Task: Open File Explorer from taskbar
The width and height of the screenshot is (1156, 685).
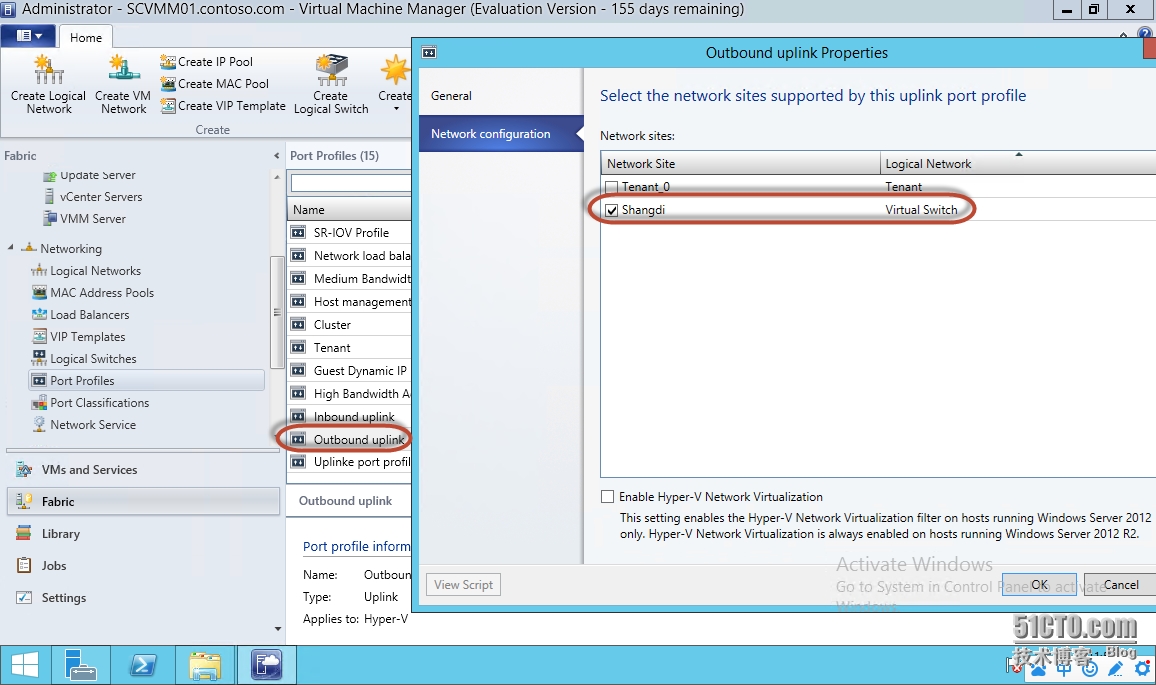Action: [205, 665]
